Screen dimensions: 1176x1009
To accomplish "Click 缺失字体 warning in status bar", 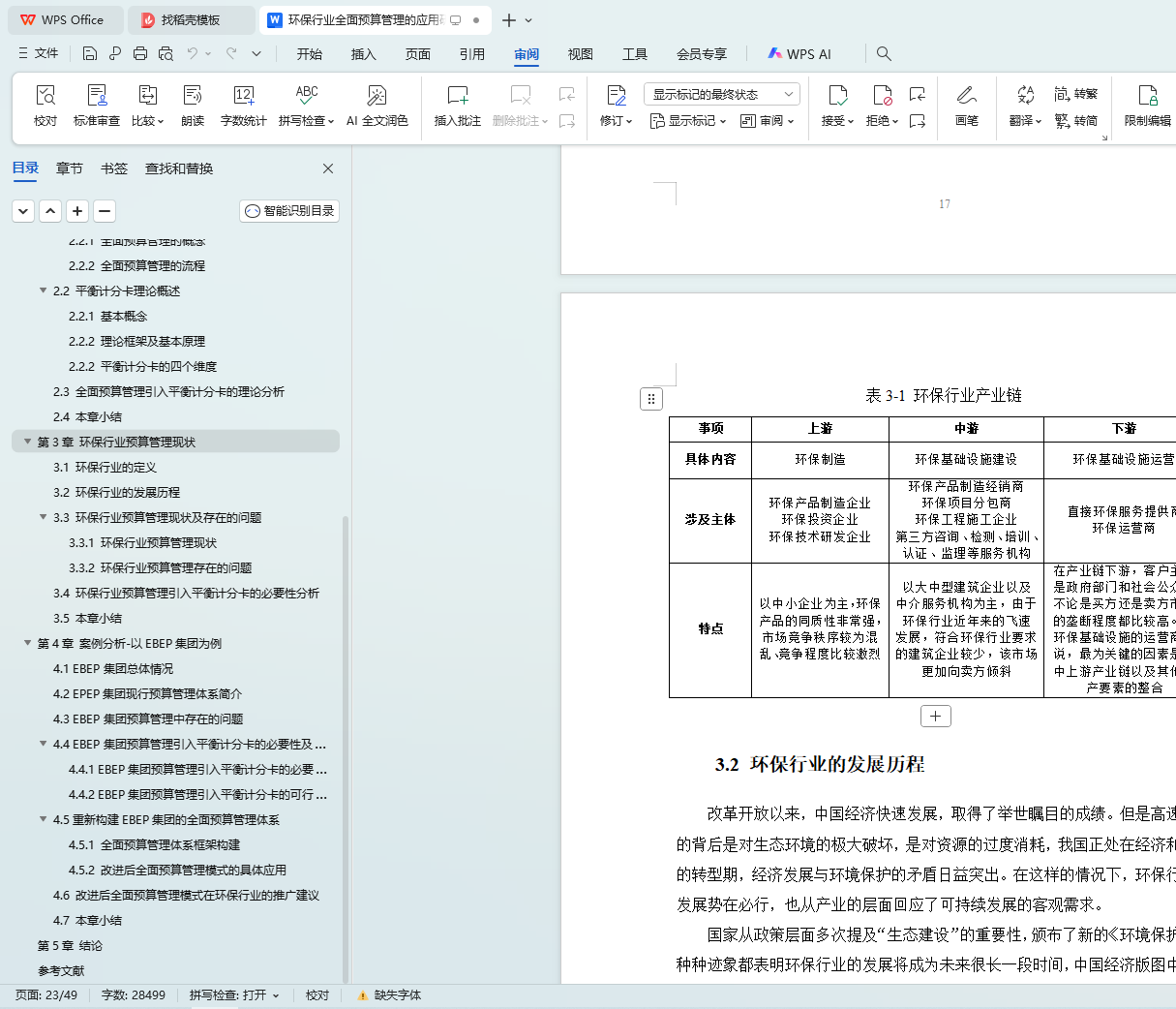I will (389, 995).
